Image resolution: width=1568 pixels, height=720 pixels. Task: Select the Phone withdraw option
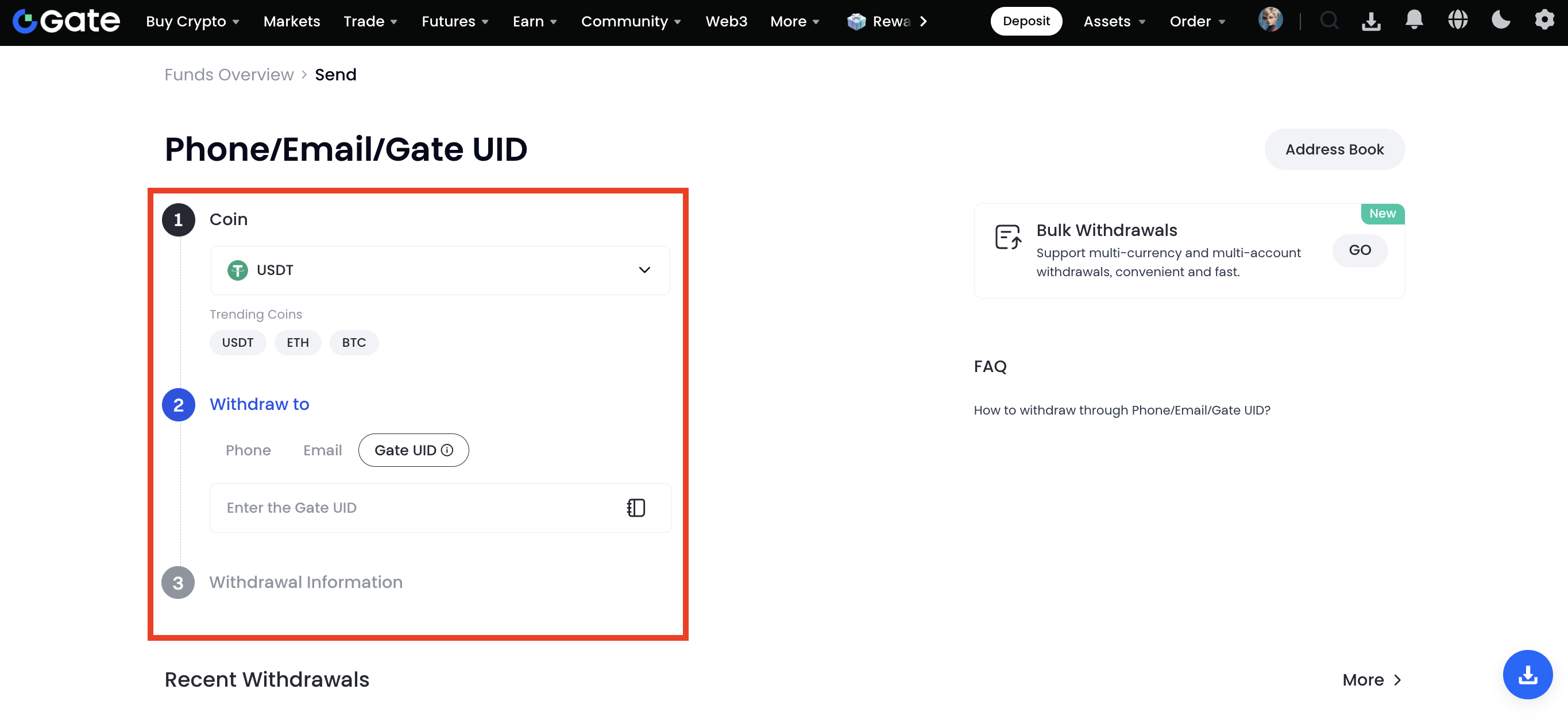click(x=248, y=450)
